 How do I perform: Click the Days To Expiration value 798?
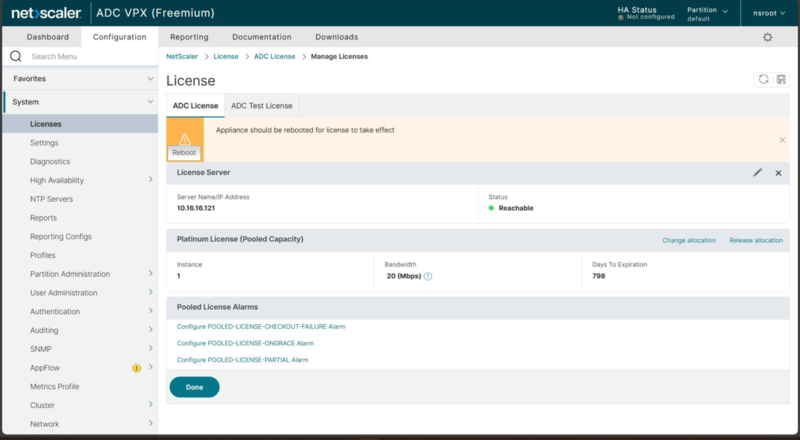coord(598,276)
